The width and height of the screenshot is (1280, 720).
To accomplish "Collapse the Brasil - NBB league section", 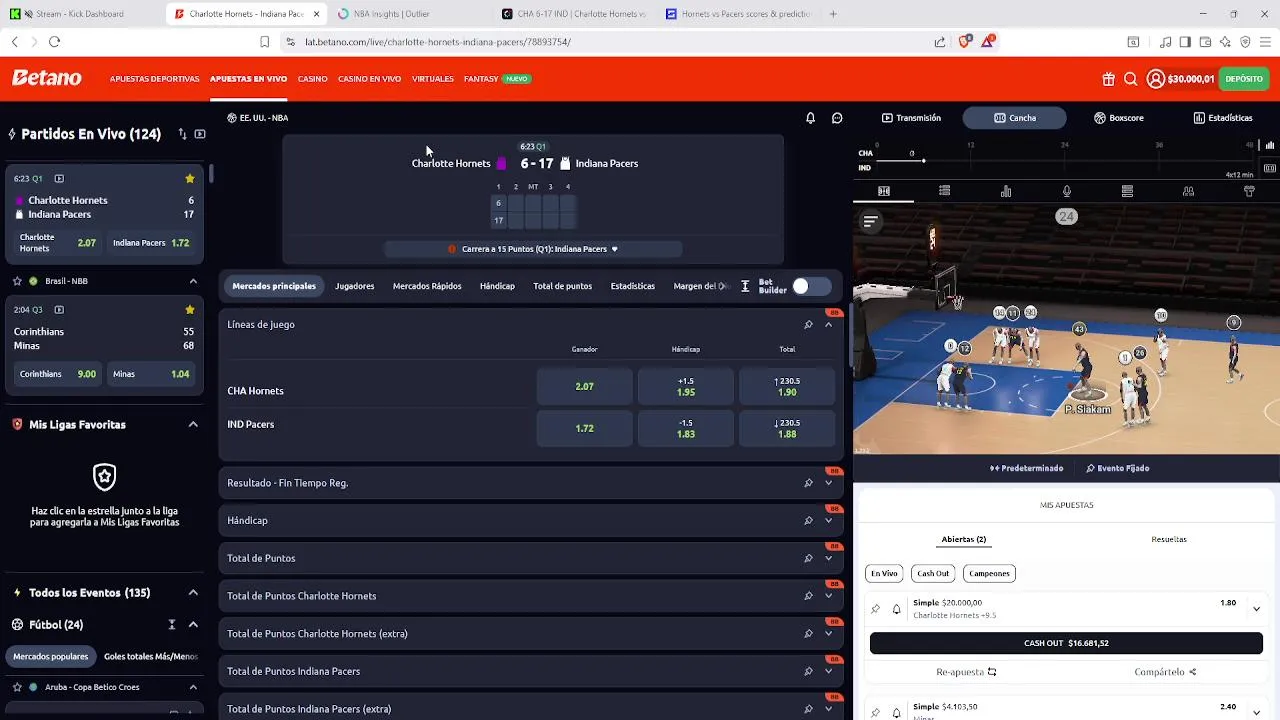I will tap(193, 281).
